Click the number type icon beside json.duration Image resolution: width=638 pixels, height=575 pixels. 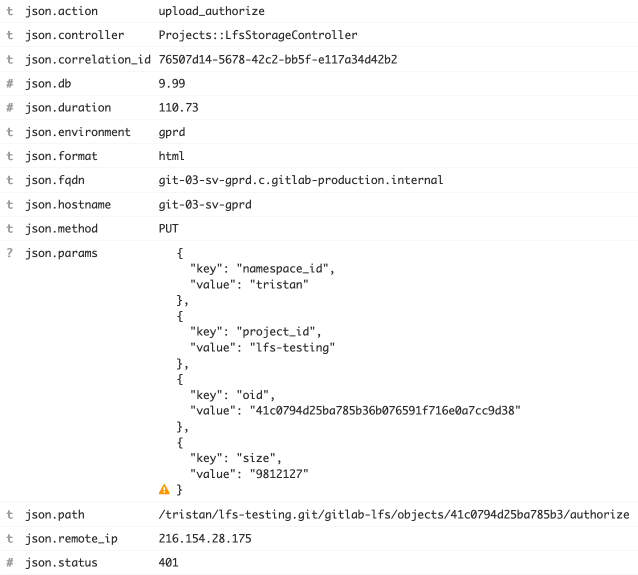(x=10, y=107)
